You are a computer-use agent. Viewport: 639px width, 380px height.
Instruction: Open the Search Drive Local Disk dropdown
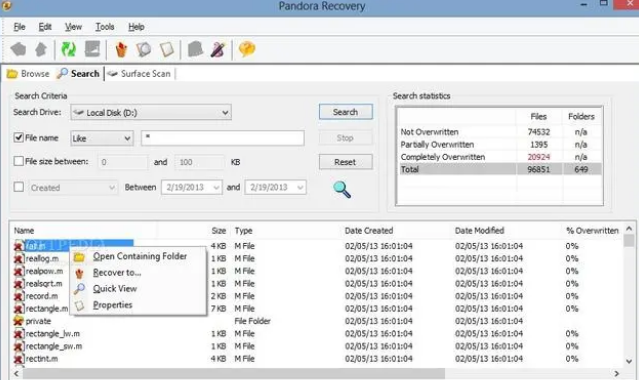click(x=151, y=113)
